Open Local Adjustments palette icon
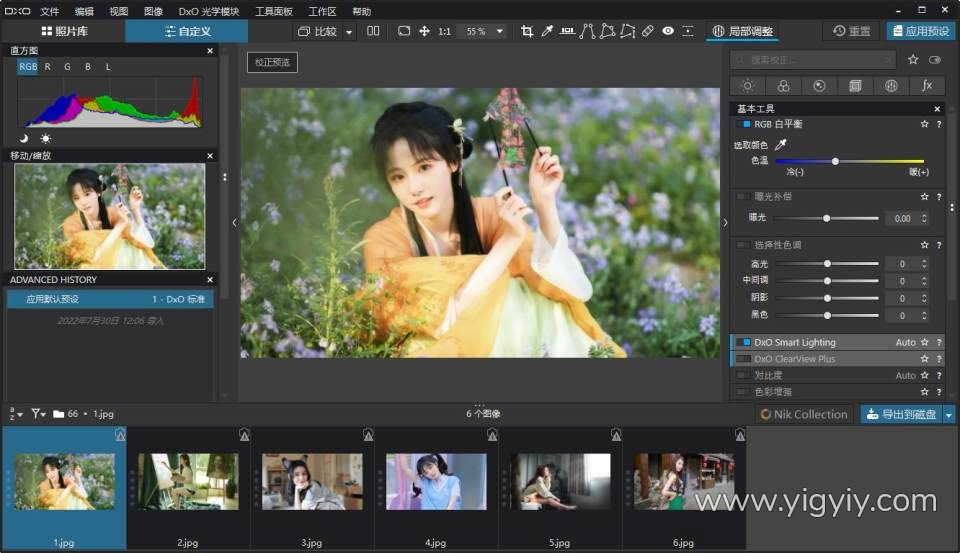Viewport: 960px width, 553px height. (x=891, y=86)
